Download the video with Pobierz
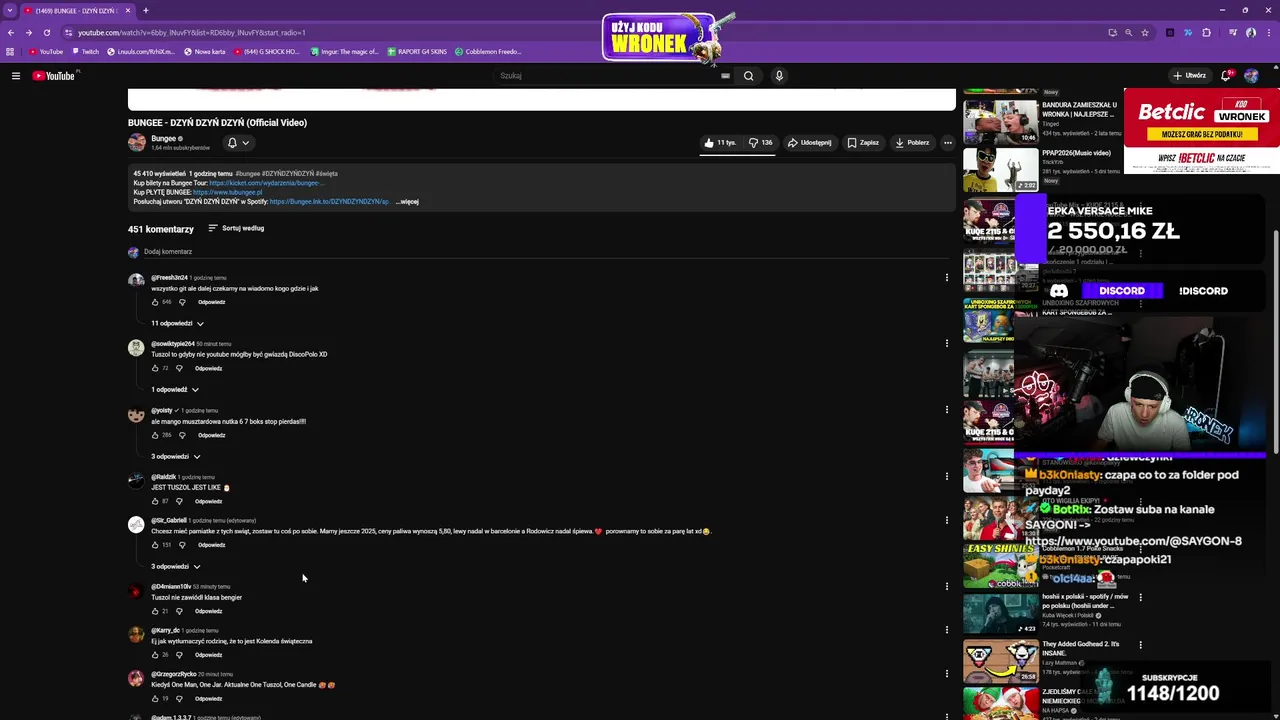The image size is (1280, 720). tap(912, 143)
